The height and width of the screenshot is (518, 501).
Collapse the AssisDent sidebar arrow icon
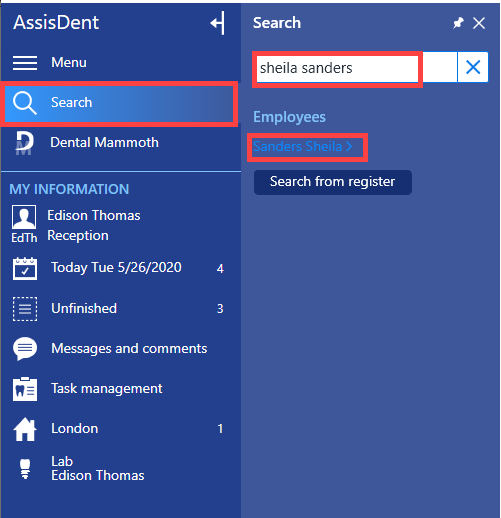(x=218, y=23)
